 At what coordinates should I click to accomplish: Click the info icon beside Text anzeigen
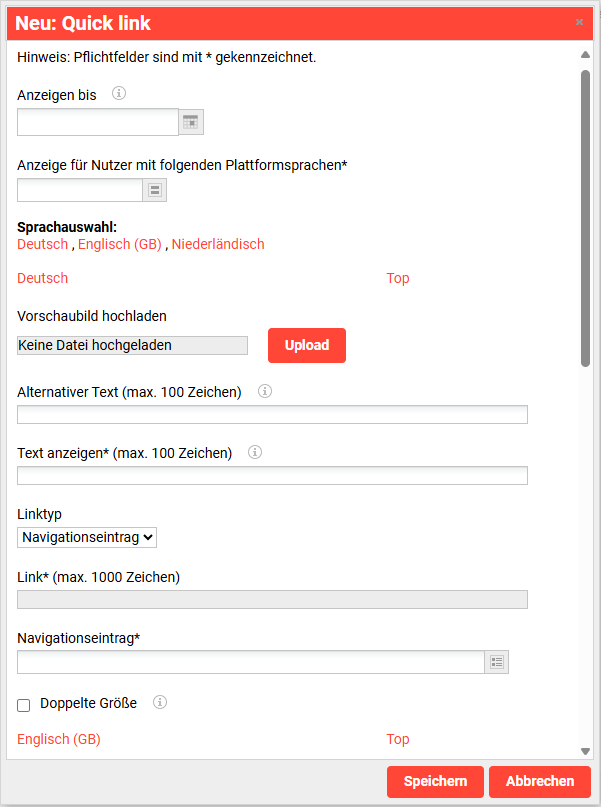tap(254, 452)
